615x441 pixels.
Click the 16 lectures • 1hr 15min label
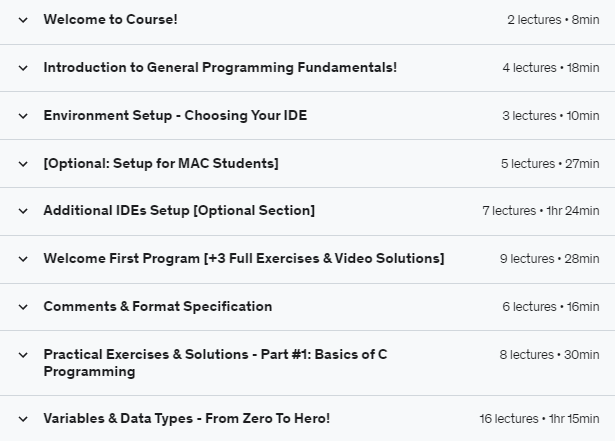click(539, 419)
